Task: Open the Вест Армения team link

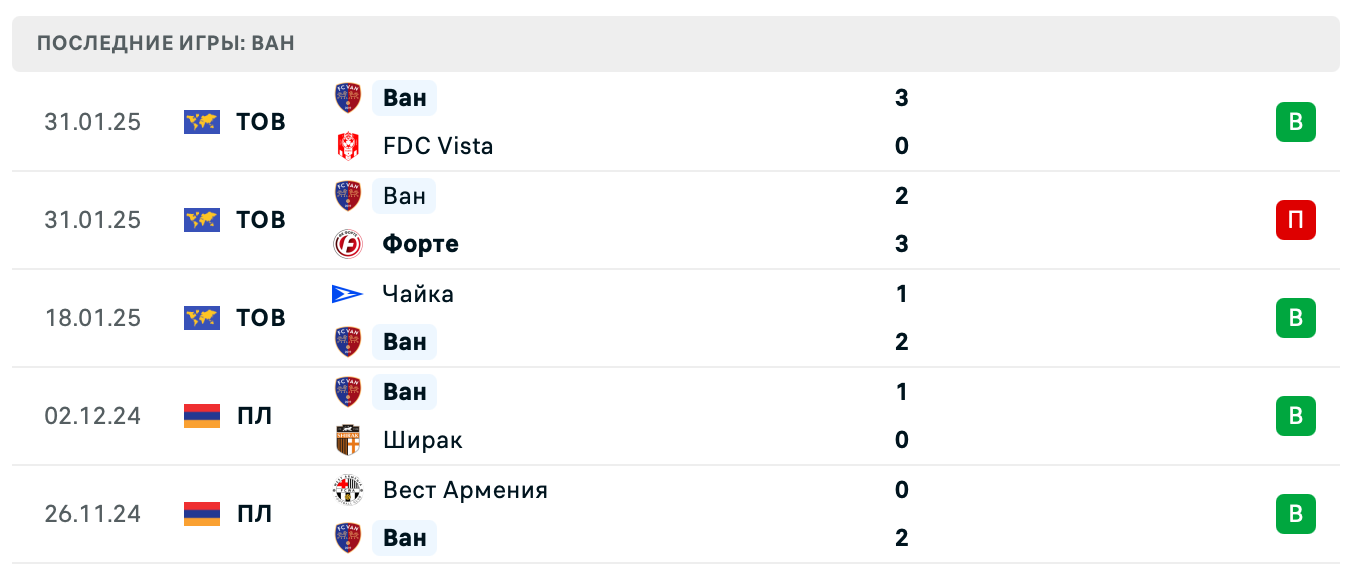Action: 465,490
